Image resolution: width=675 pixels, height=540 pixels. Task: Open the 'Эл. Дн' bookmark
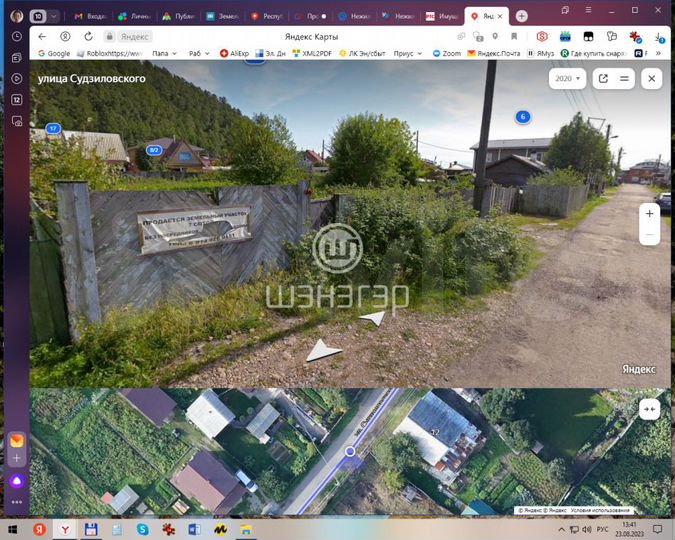click(x=271, y=53)
